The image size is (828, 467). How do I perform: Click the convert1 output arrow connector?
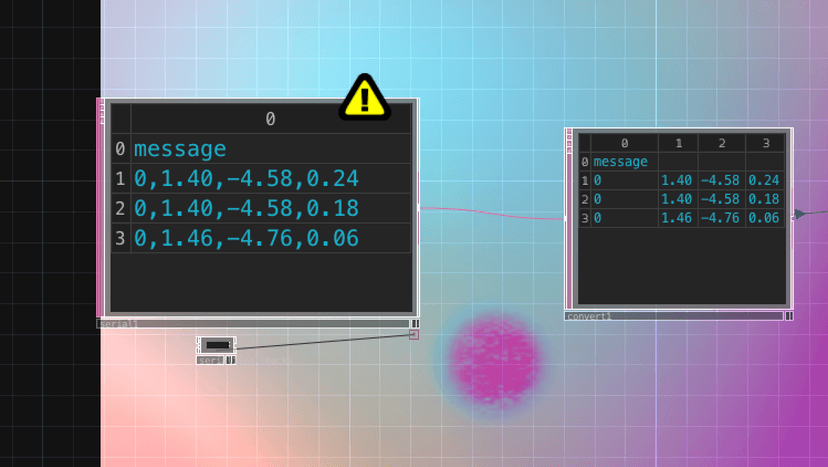coord(799,213)
